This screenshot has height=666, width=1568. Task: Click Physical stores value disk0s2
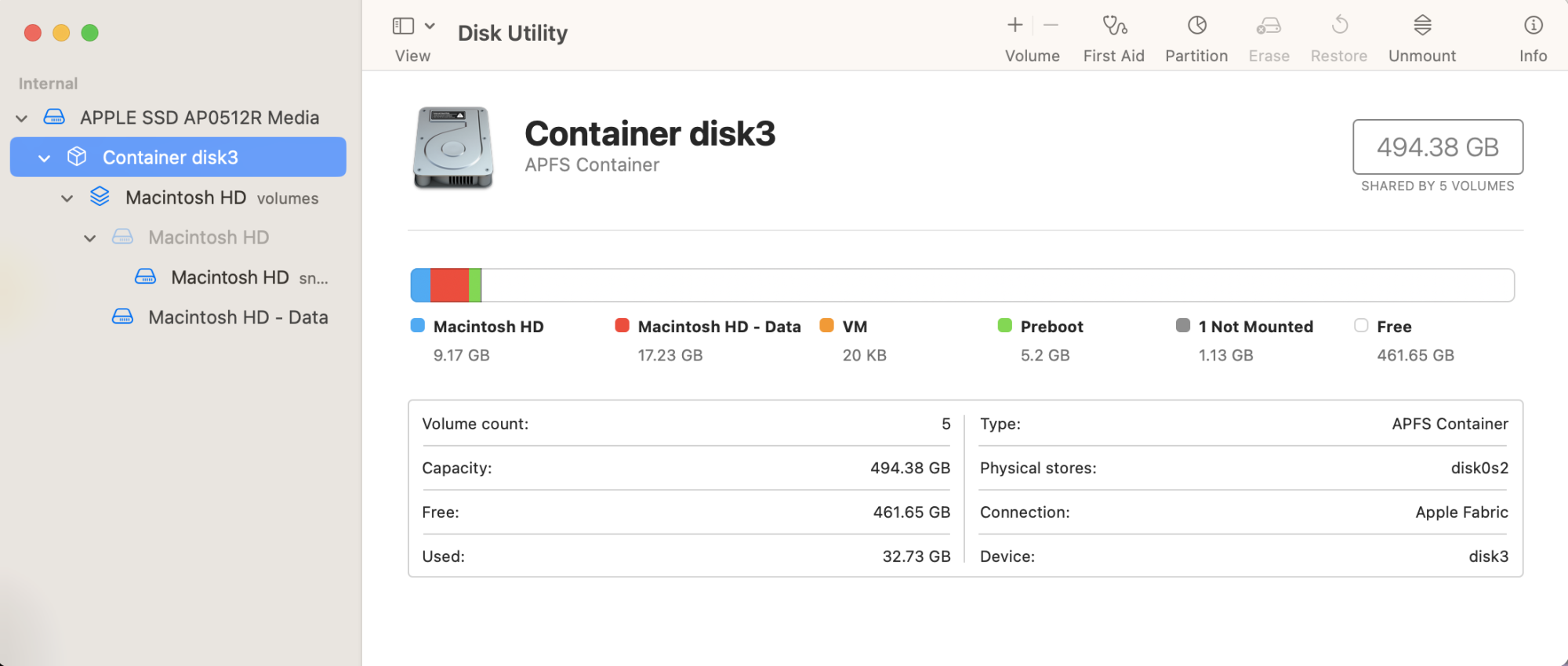(x=1480, y=468)
